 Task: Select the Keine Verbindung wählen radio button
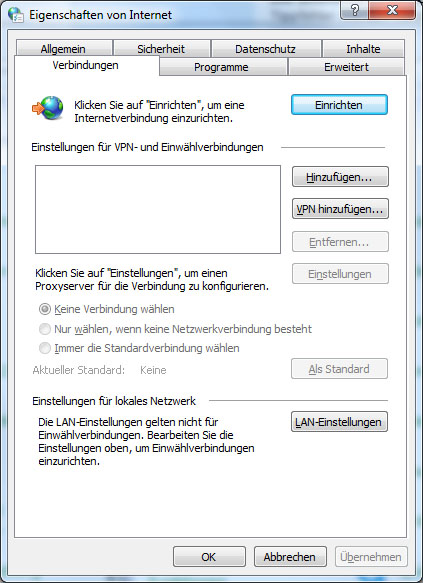(45, 309)
